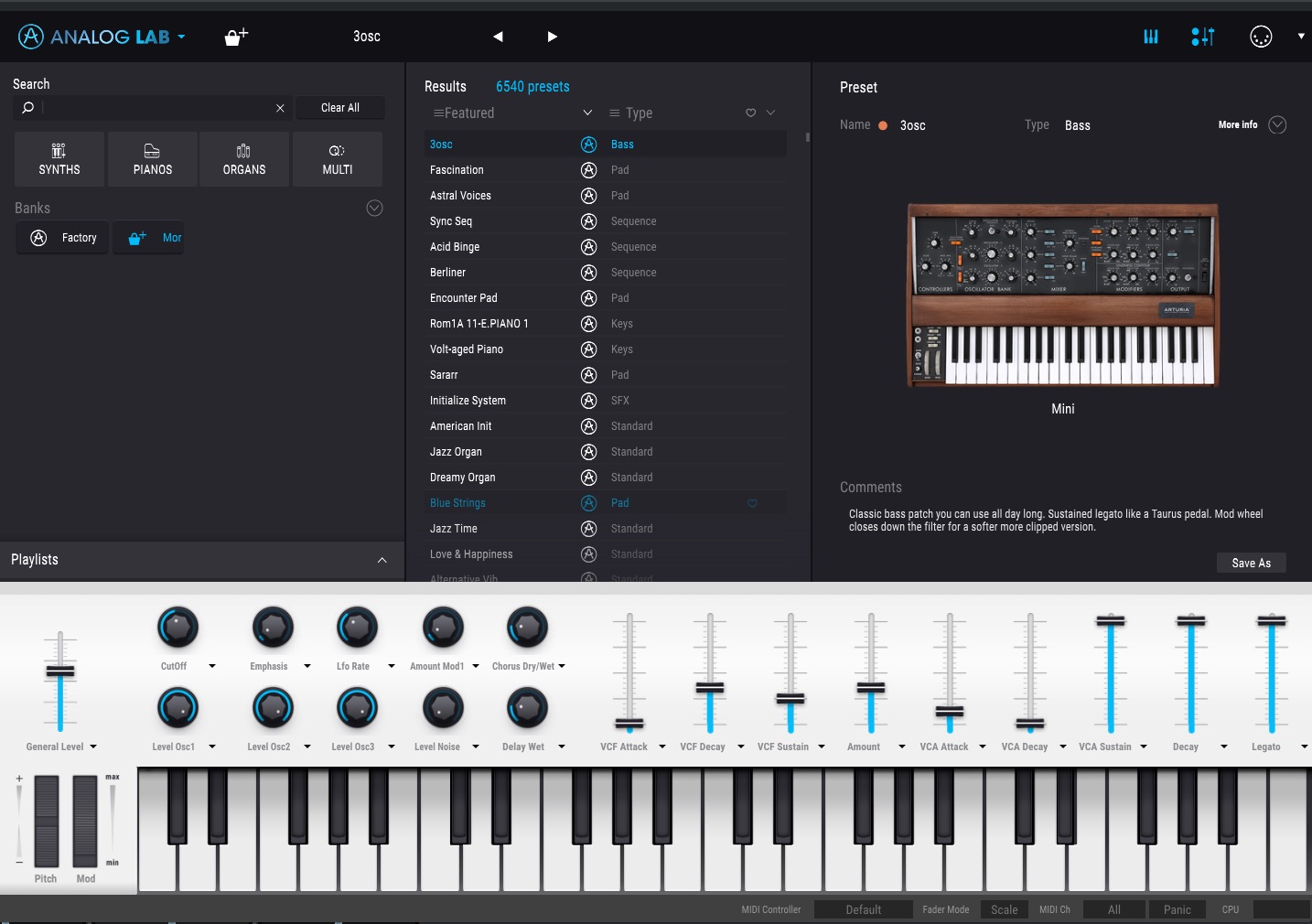Viewport: 1312px width, 924px height.
Task: Select the Factory bank
Action: [x=63, y=238]
